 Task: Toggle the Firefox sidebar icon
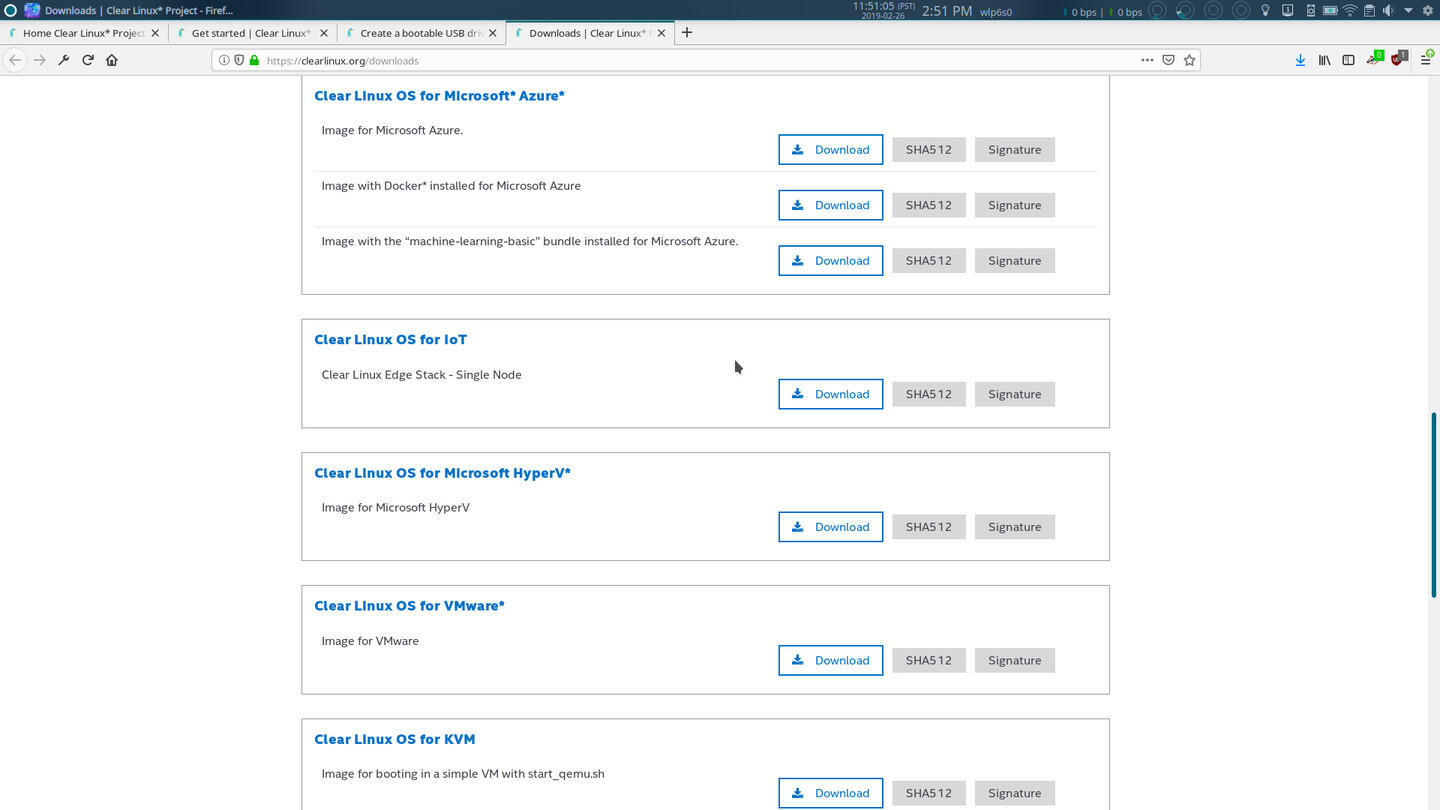1348,60
